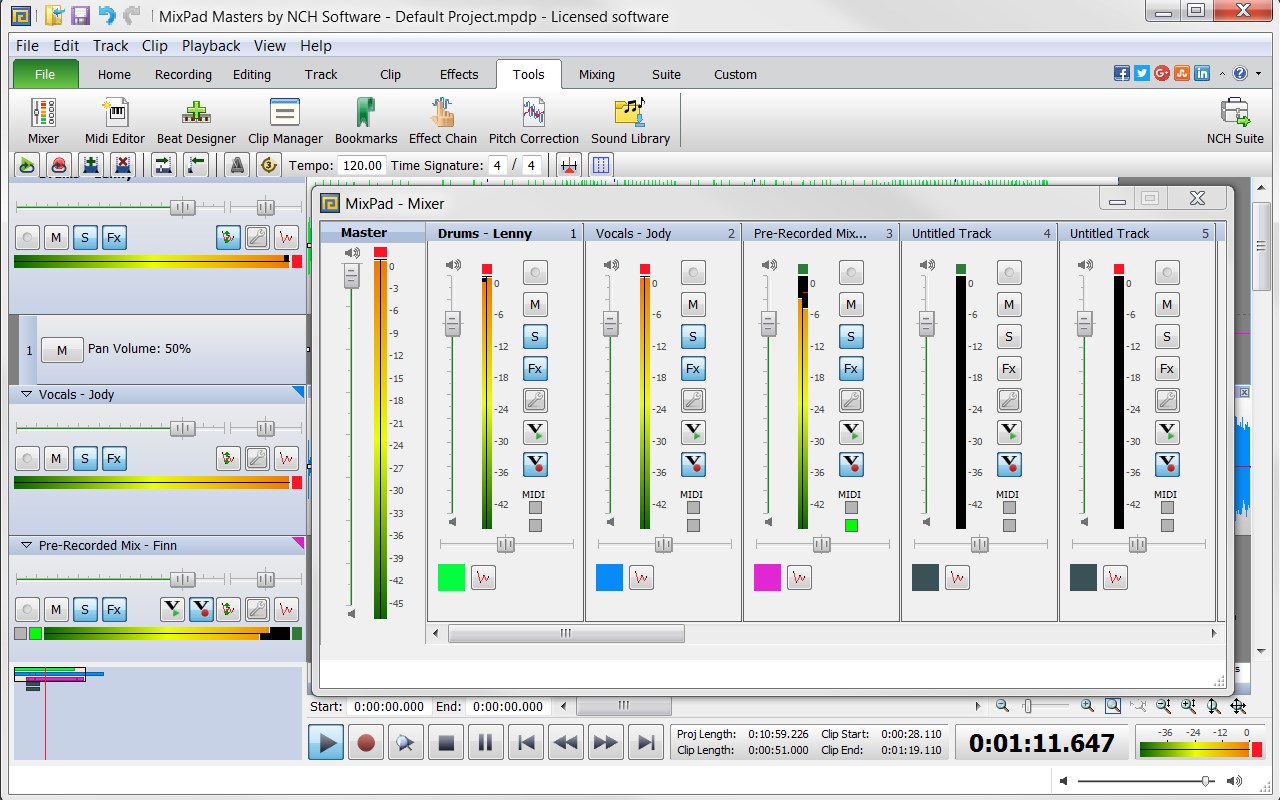Open the Bookmarks tool
Image resolution: width=1280 pixels, height=800 pixels.
pos(366,120)
